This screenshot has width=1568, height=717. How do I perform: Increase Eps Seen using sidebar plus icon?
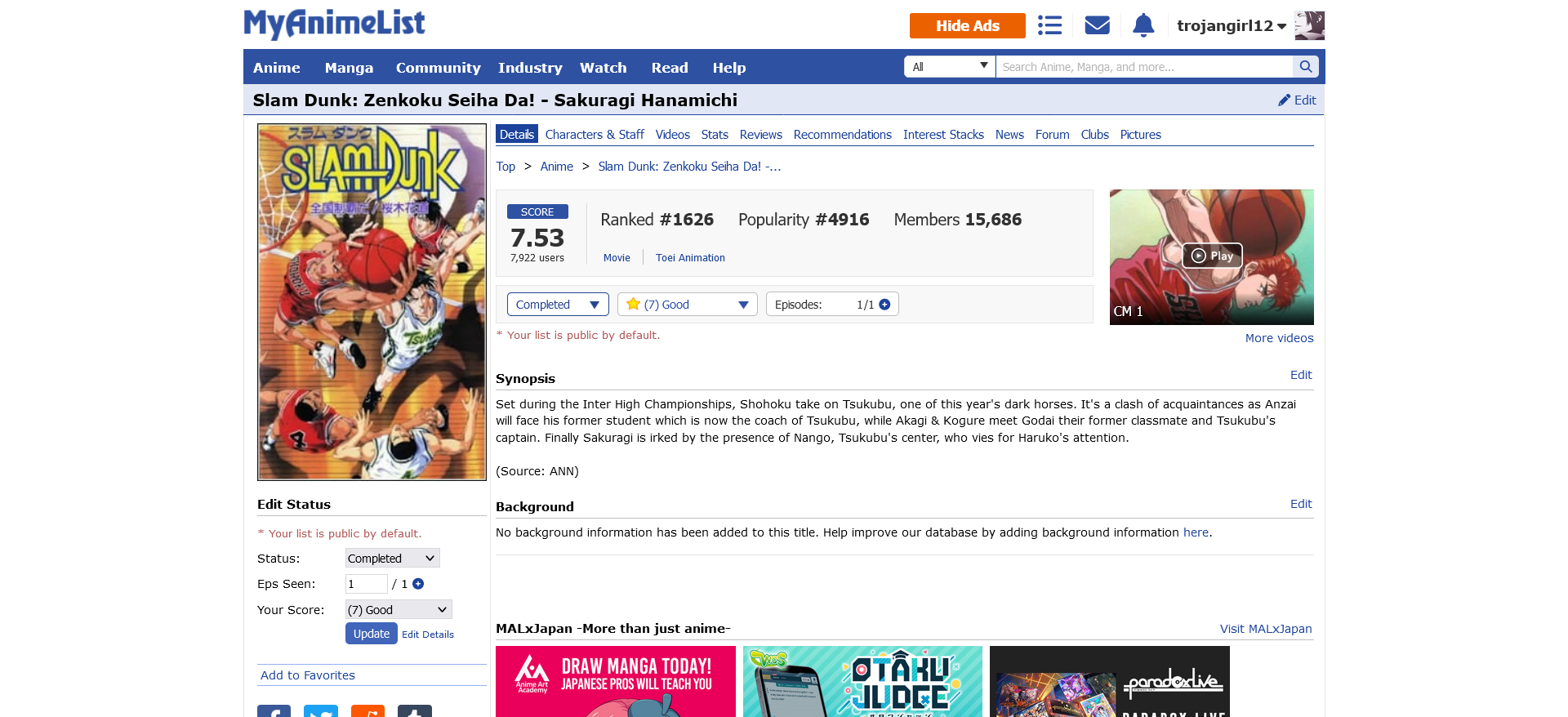pos(418,584)
